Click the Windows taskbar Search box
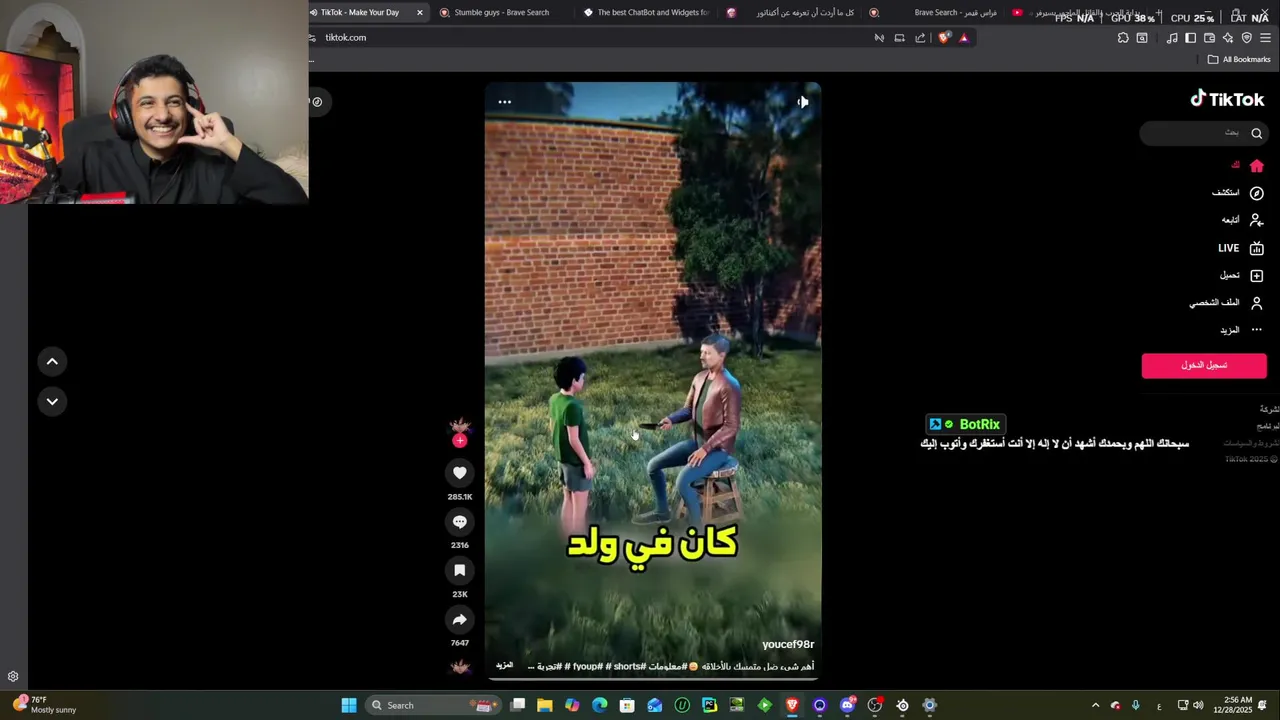 [434, 705]
